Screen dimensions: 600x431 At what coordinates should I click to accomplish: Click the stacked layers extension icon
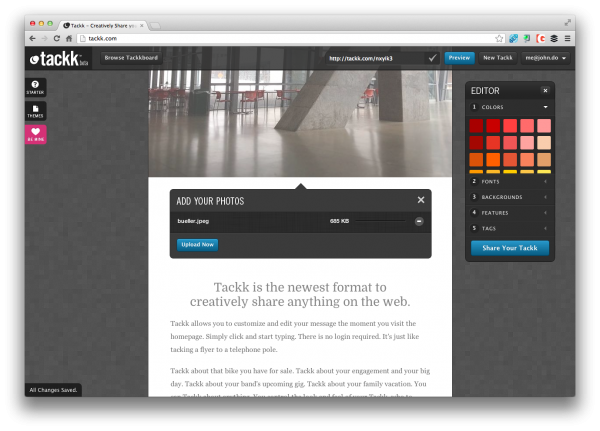554,38
